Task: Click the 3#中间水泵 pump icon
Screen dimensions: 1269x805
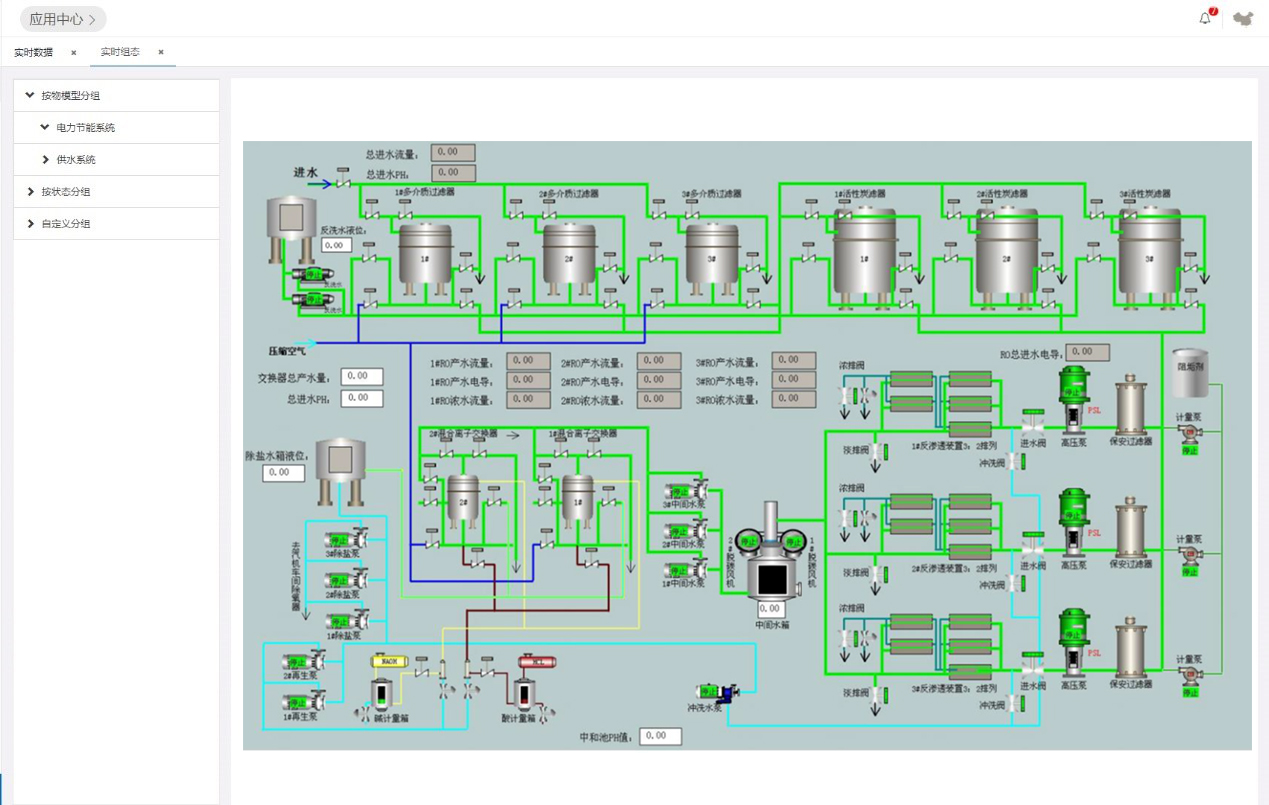Action: click(687, 492)
